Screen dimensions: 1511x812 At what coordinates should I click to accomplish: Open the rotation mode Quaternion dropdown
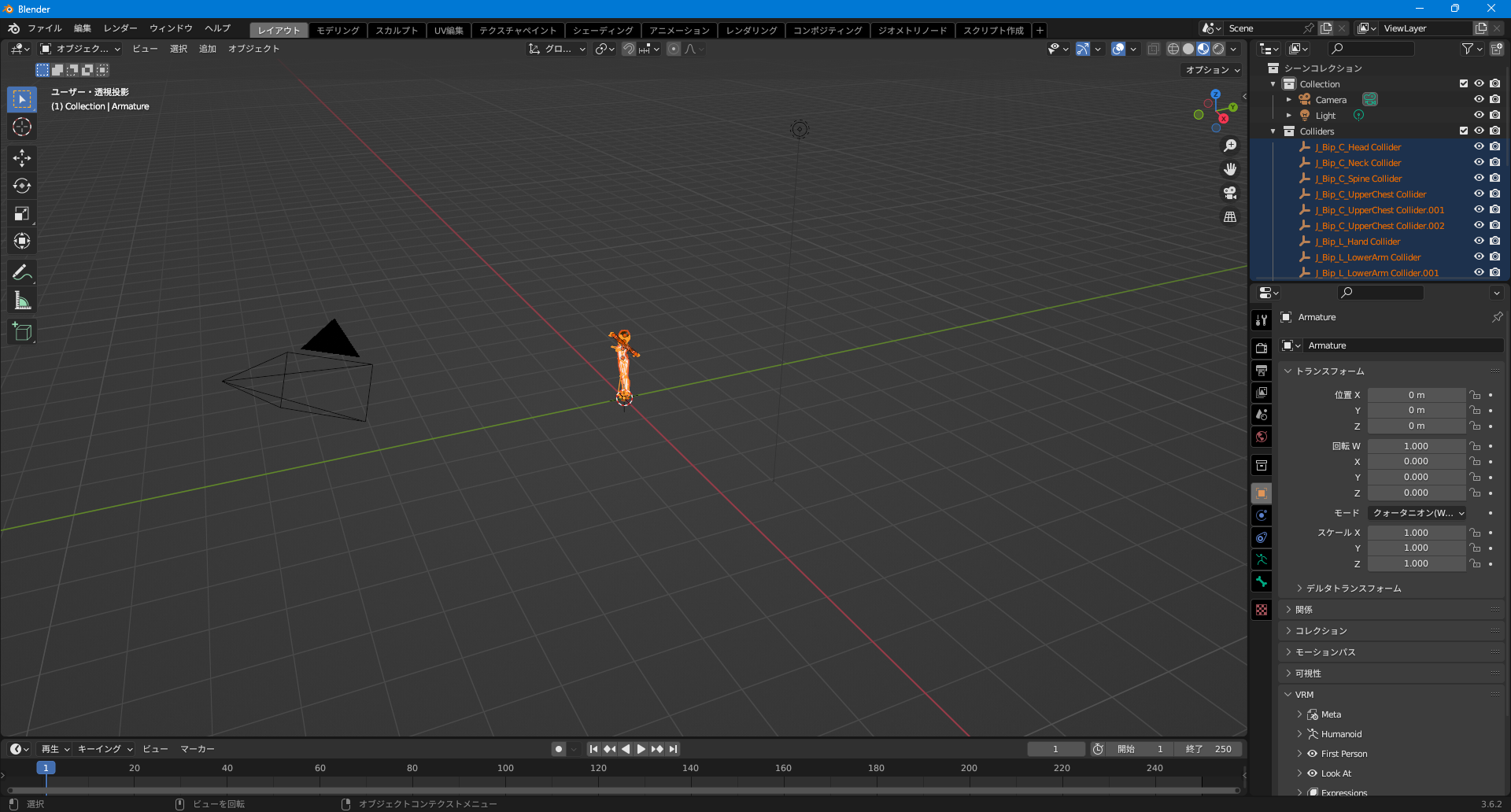1417,513
